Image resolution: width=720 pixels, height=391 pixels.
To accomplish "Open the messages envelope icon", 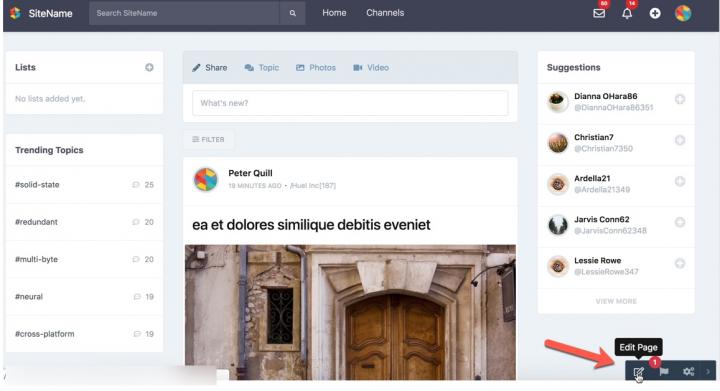I will tap(599, 13).
